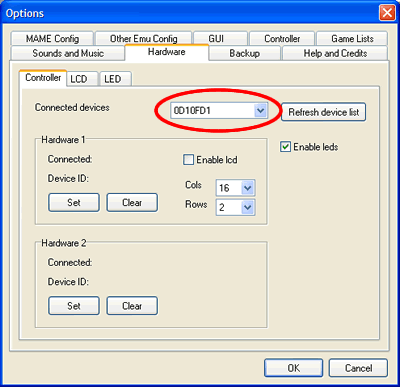Viewport: 400px width, 387px height.
Task: Click Clear button in Hardware 1
Action: [x=132, y=202]
